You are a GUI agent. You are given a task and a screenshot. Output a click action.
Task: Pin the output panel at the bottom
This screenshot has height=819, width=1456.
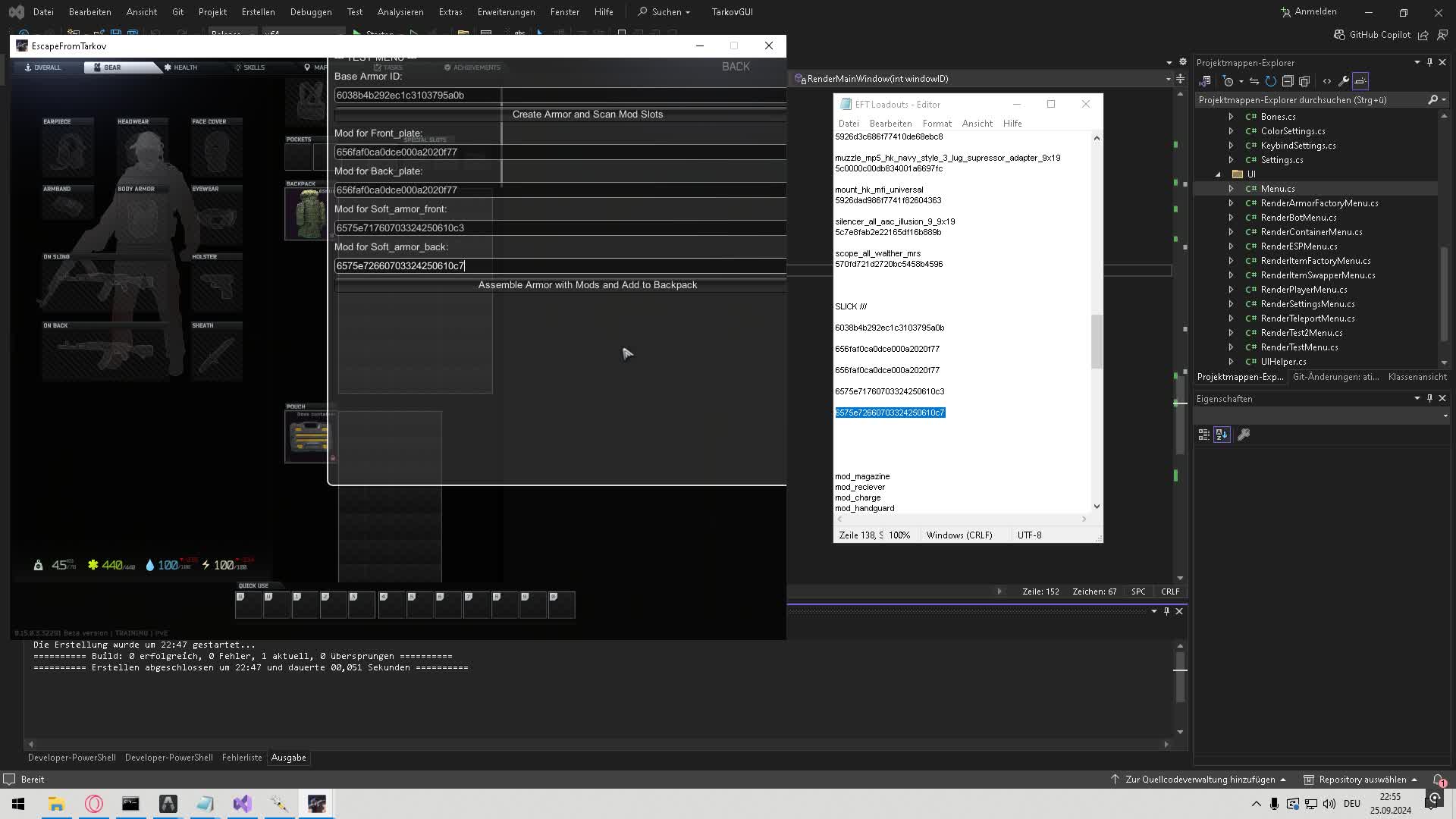tap(1166, 611)
